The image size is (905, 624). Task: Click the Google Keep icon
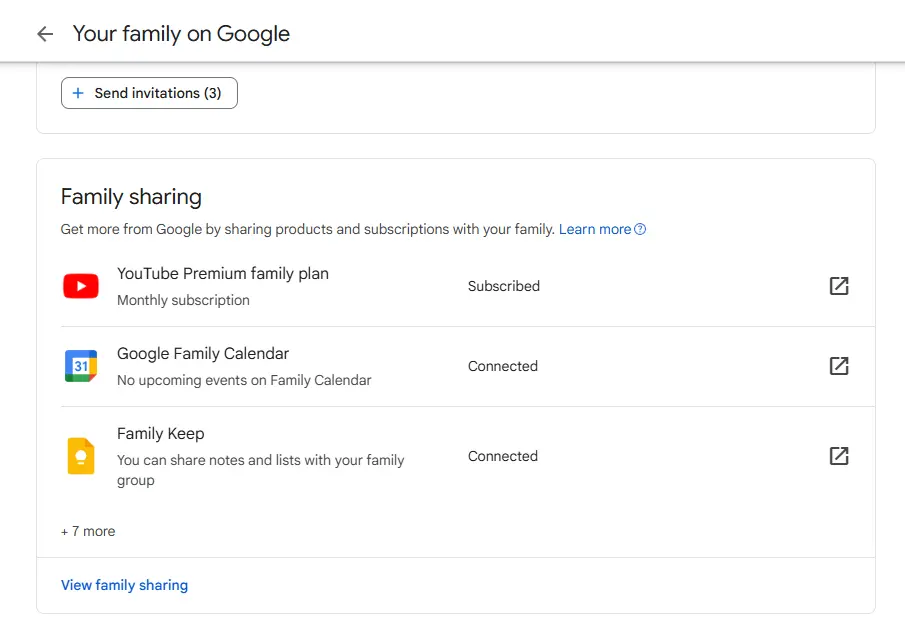coord(81,456)
